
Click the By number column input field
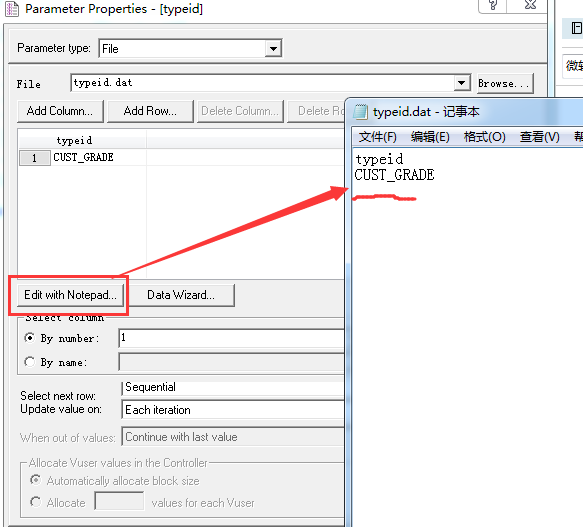(231, 338)
